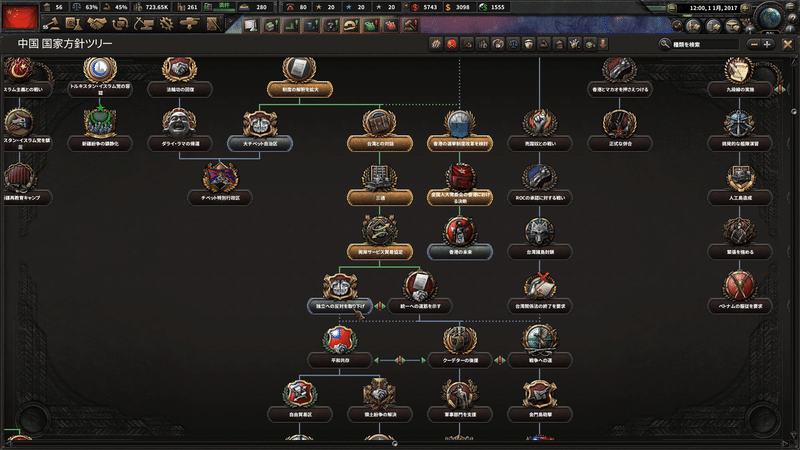The width and height of the screenshot is (800, 450).
Task: Open the logistics screen icon
Action: coord(213,23)
